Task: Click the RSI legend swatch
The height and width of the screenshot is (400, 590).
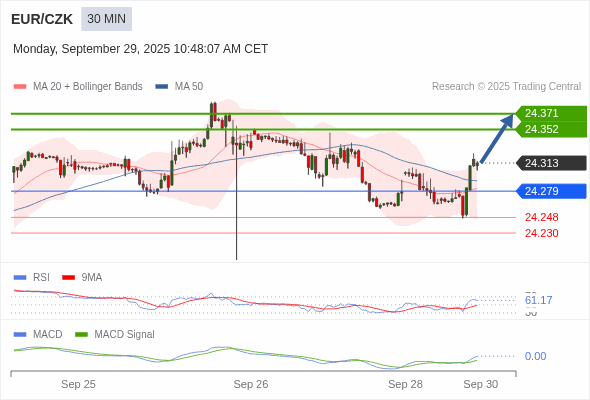Action: (x=20, y=278)
